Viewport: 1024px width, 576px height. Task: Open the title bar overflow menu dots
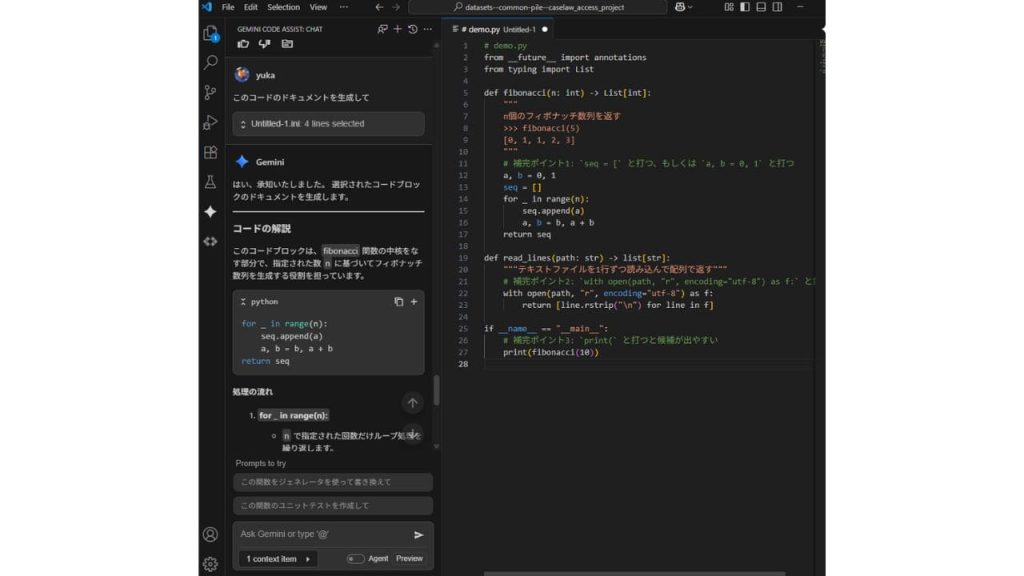click(344, 7)
